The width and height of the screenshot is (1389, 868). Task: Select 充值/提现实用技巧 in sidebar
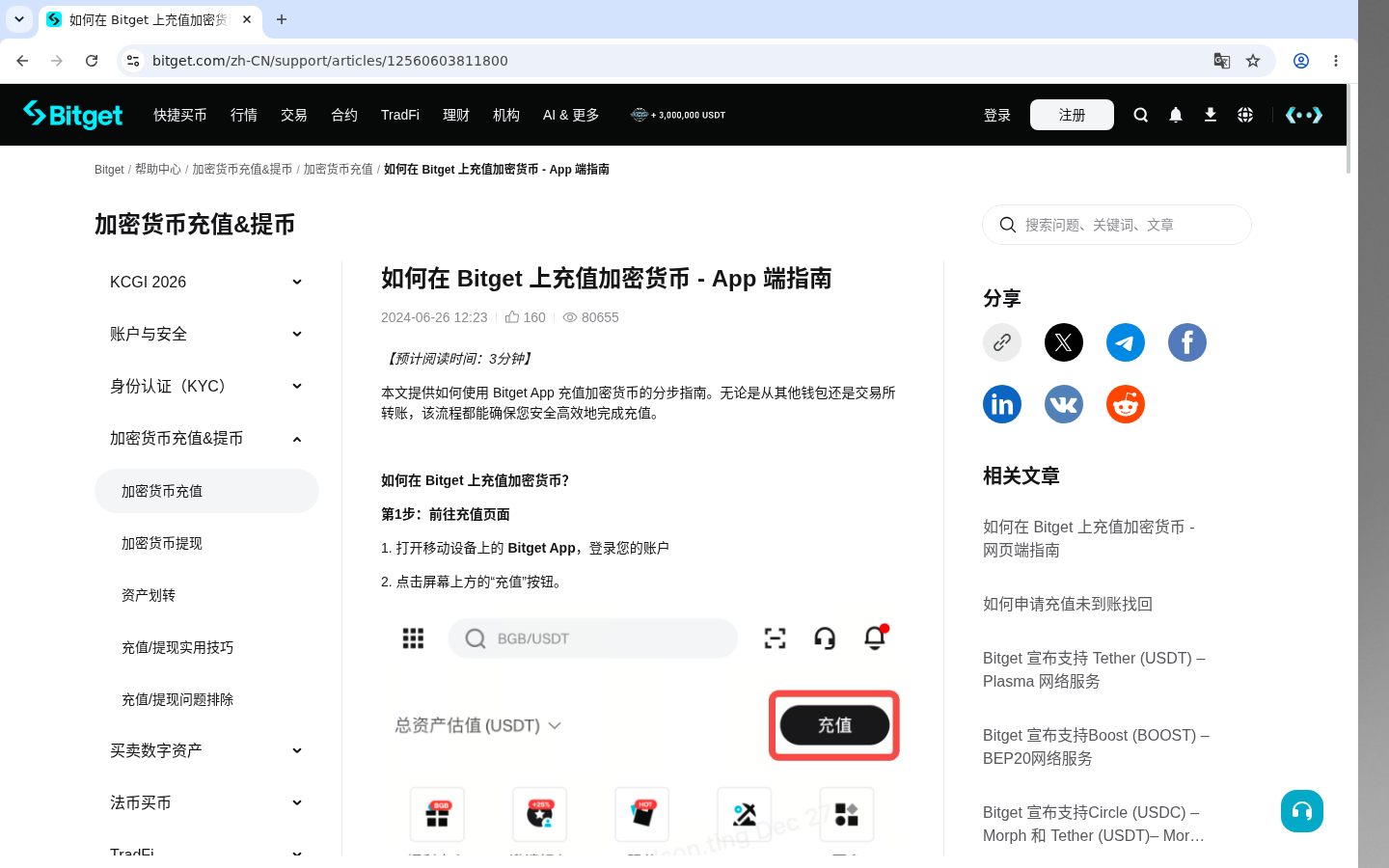coord(206,647)
